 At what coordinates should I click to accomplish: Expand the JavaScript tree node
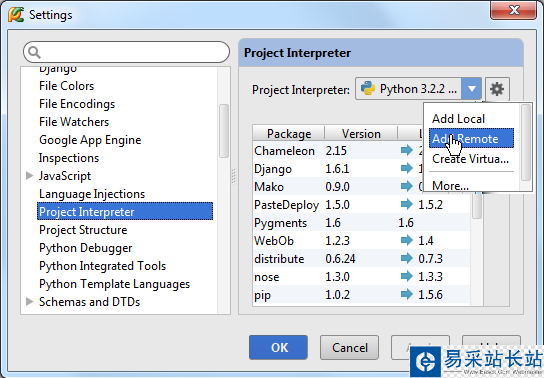30,175
